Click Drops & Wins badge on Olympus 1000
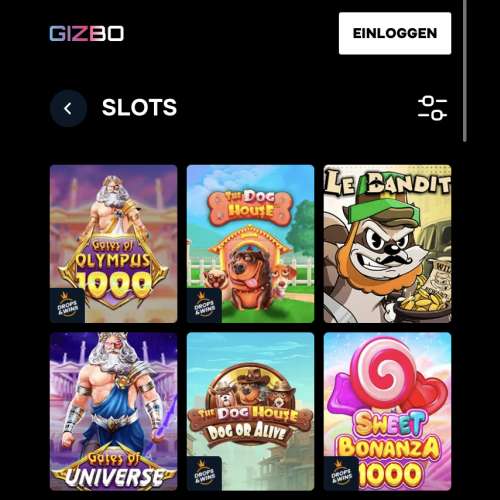500x500 pixels. [67, 305]
